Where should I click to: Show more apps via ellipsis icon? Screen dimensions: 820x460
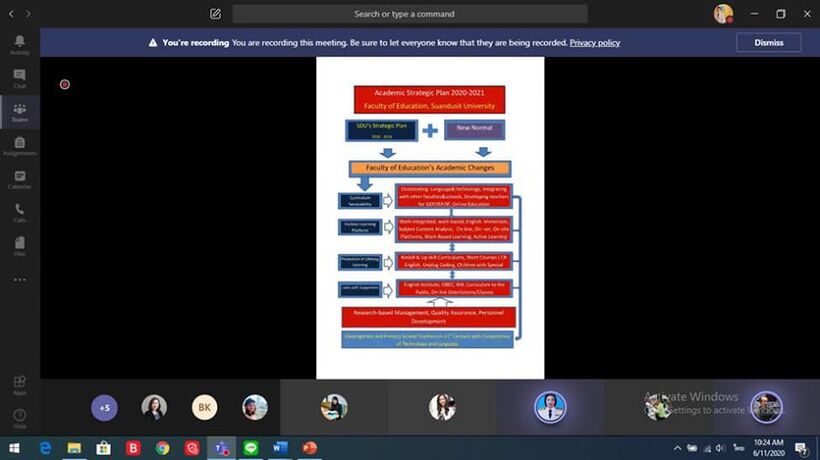point(19,280)
